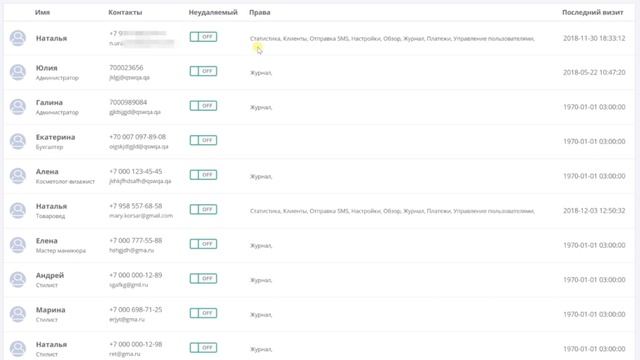Select the avatar of Наталья Товаровед
Screen dimensions: 640x360
pyautogui.click(x=18, y=211)
